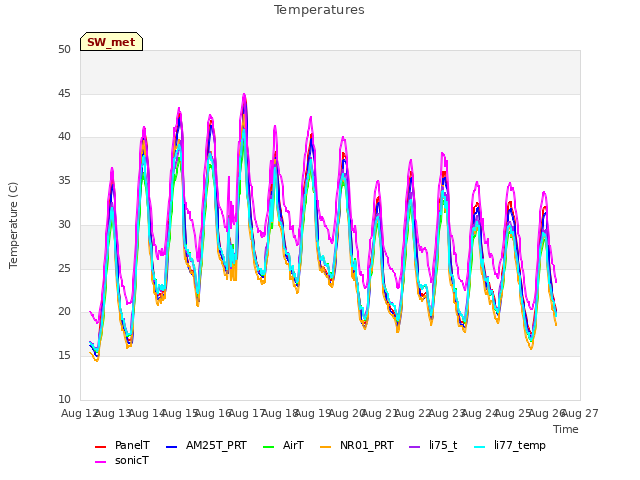Click the 45 y-axis tick label
The height and width of the screenshot is (480, 640).
tap(64, 93)
